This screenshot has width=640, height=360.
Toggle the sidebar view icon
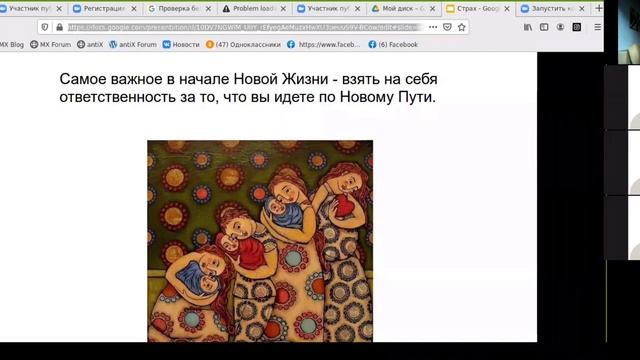coord(544,27)
